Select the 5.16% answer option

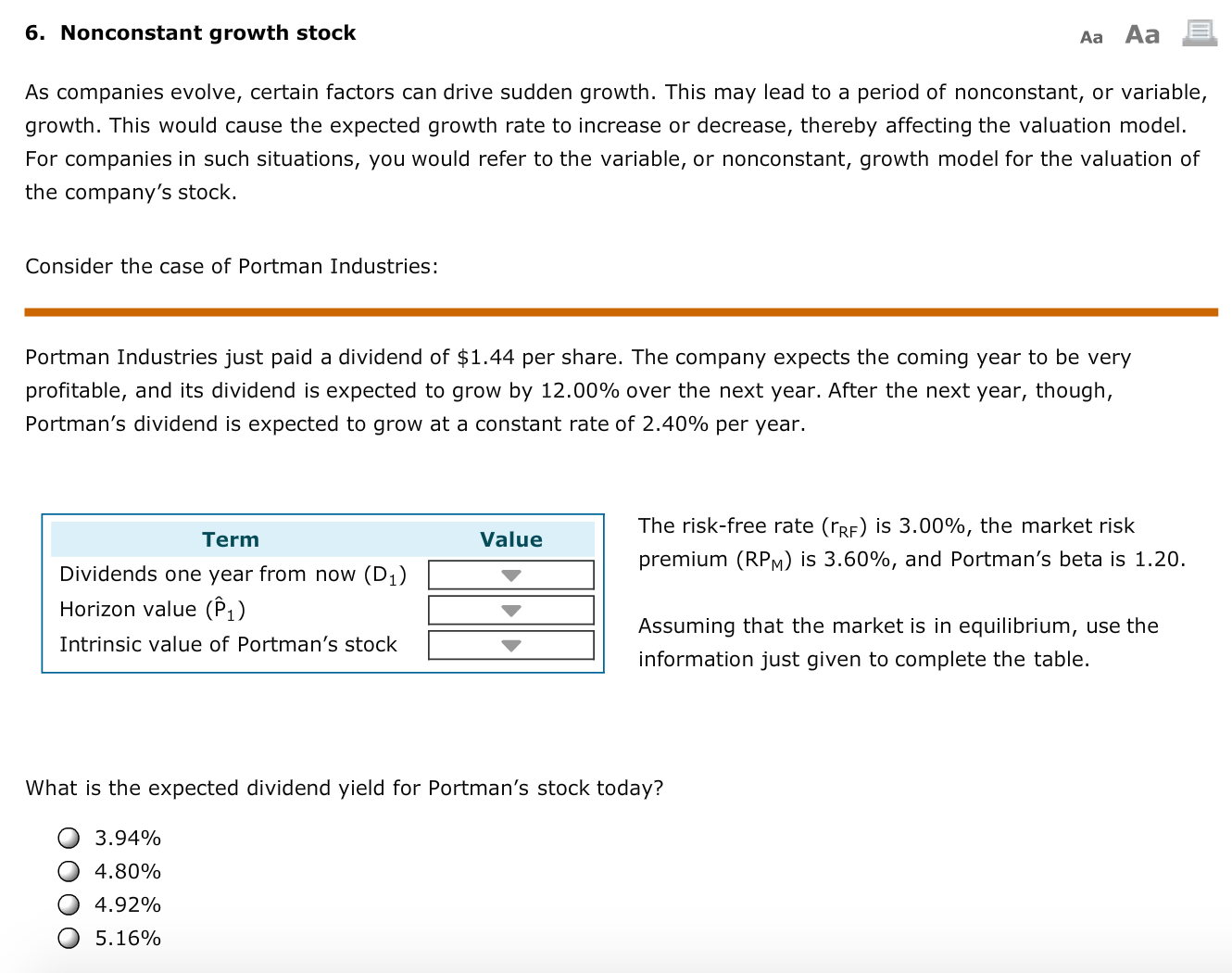tap(69, 937)
